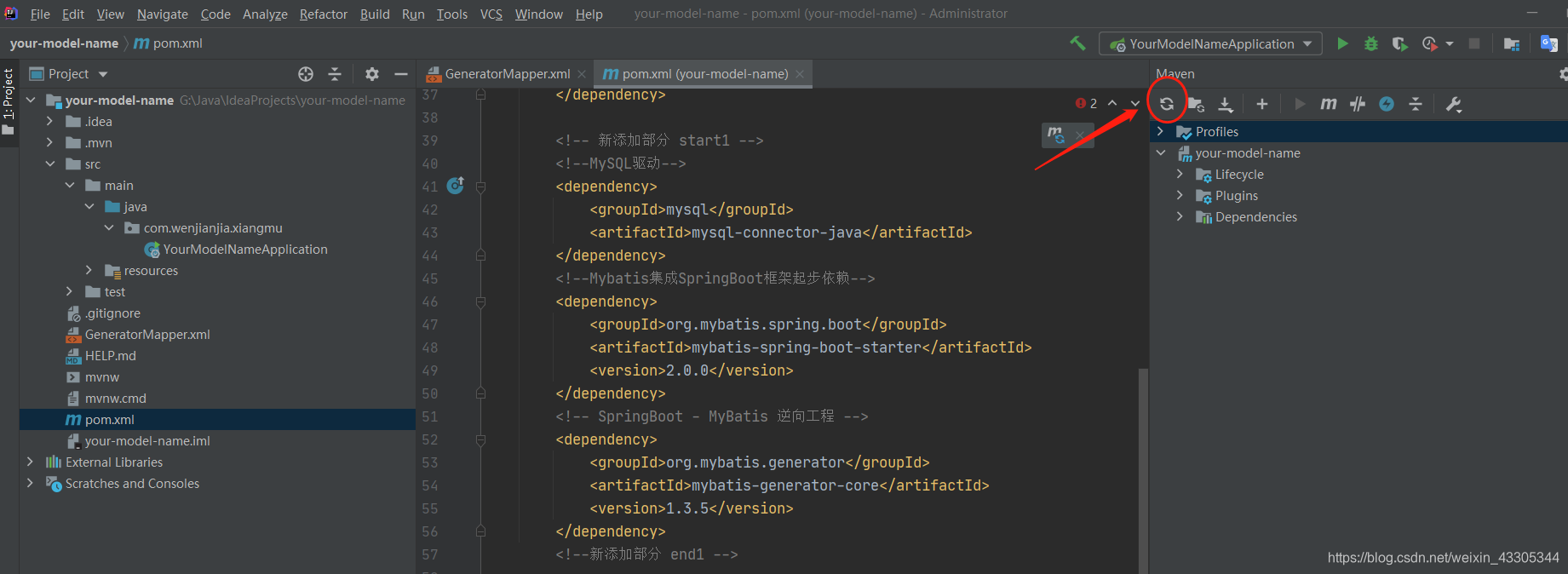This screenshot has height=574, width=1568.
Task: Run with coverage shield icon
Action: (1399, 43)
